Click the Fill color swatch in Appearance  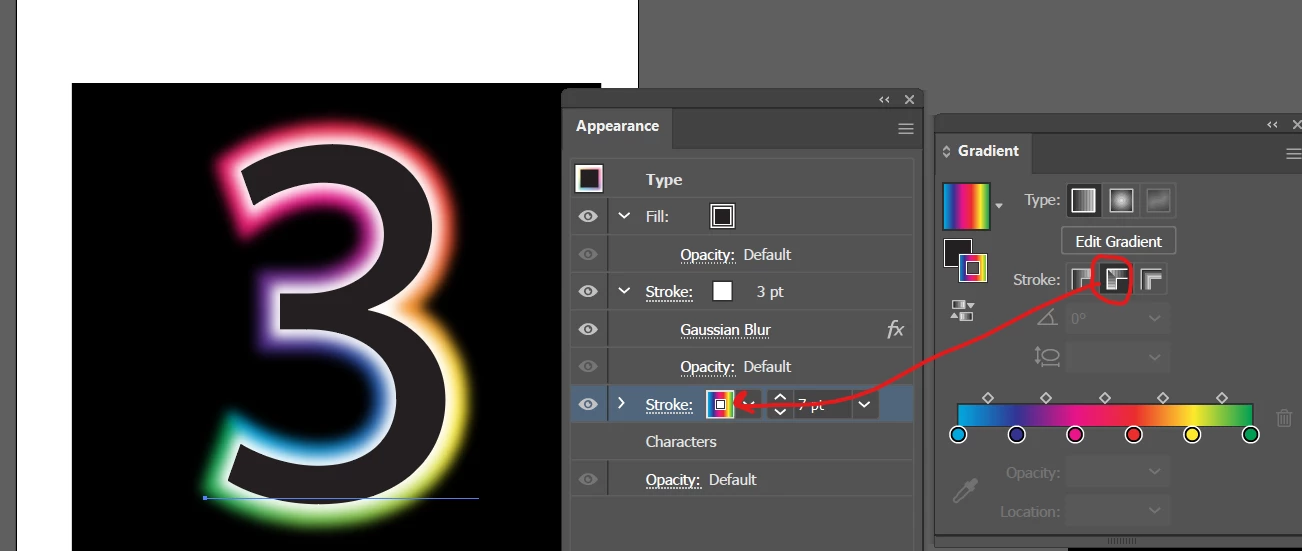[x=722, y=216]
